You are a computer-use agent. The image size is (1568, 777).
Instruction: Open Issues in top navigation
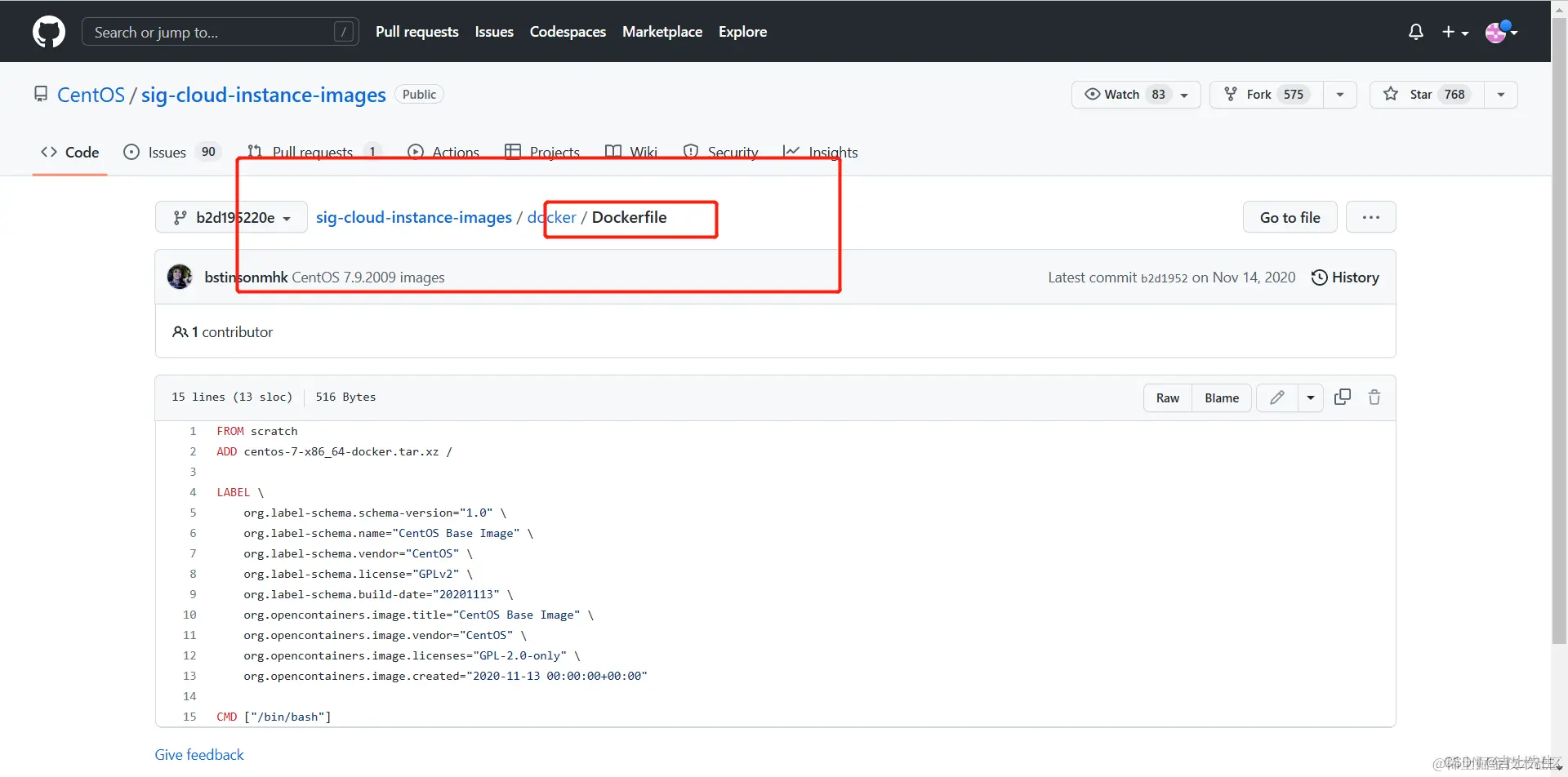point(494,32)
